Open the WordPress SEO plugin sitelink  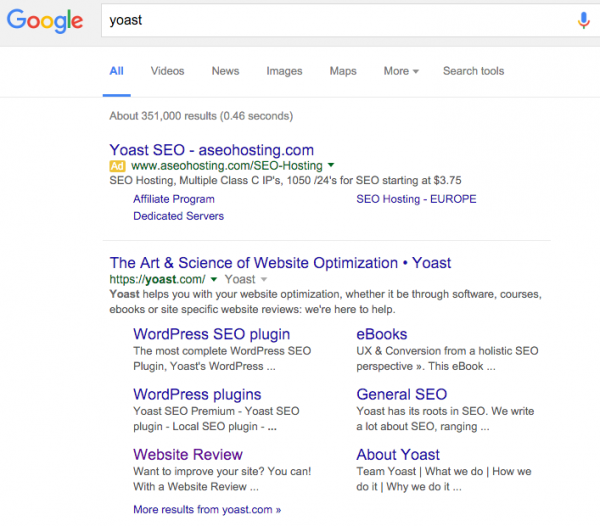[211, 334]
